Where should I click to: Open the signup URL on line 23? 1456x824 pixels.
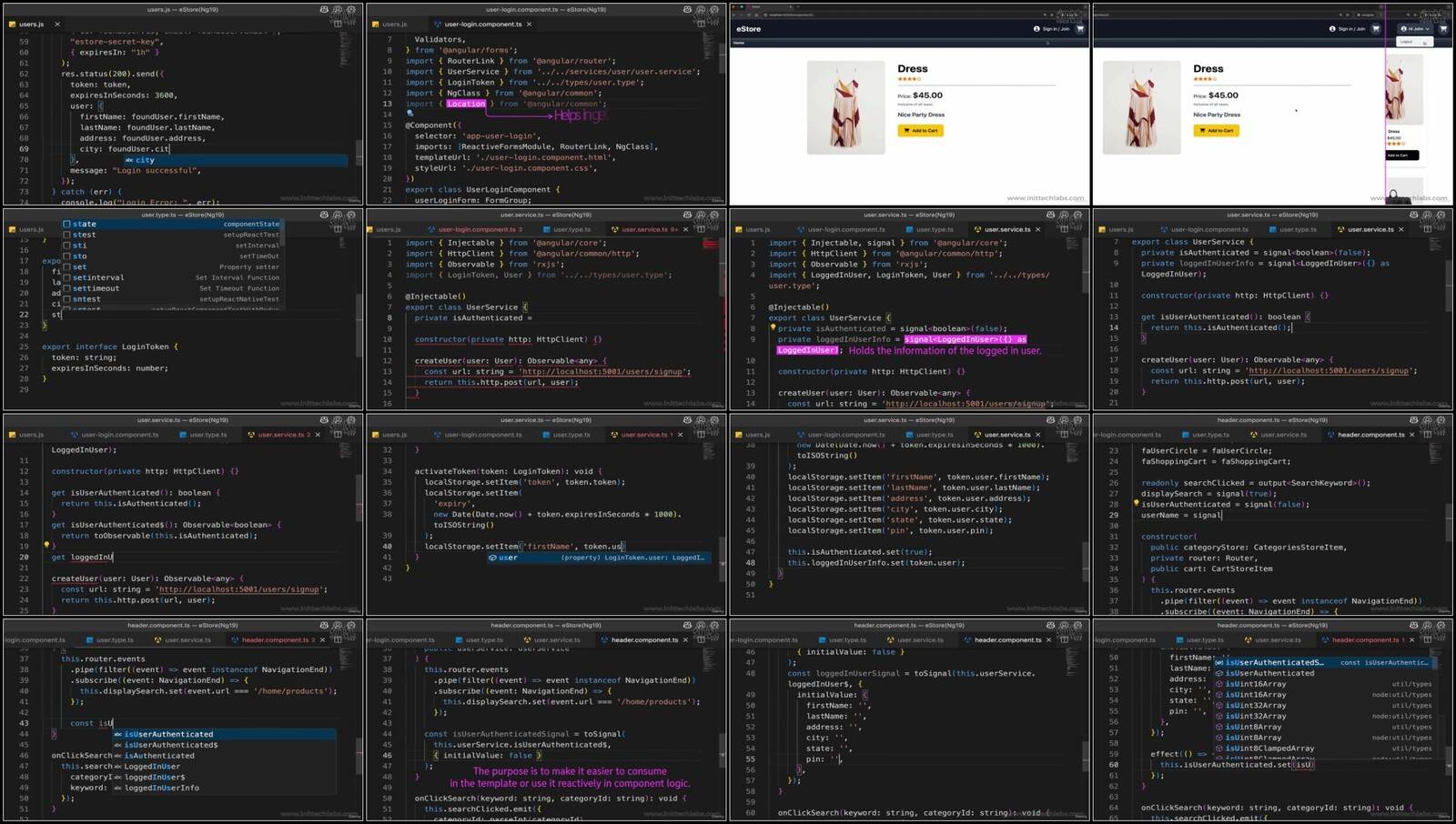pyautogui.click(x=241, y=589)
